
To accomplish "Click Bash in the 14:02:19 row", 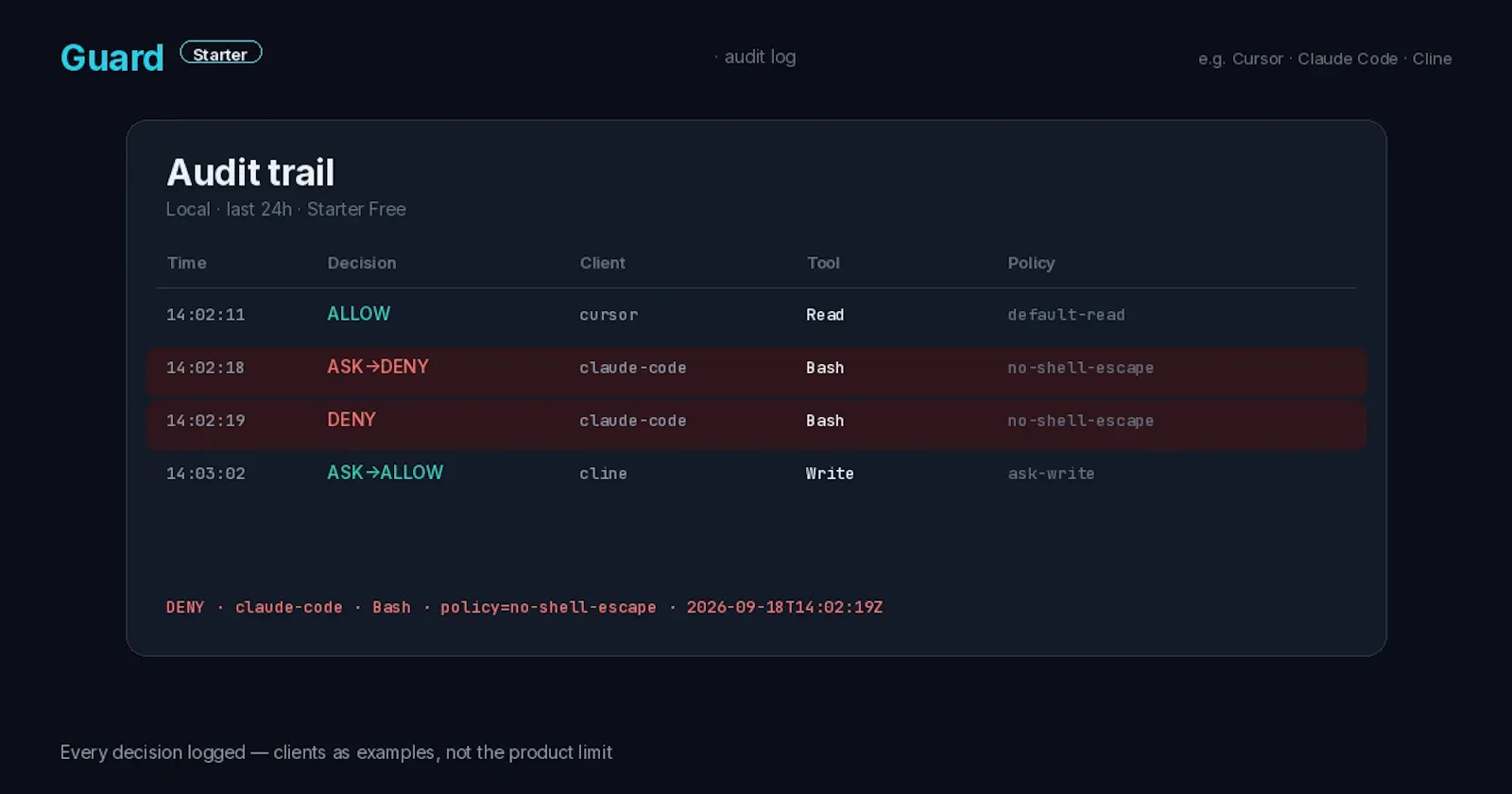I will 825,421.
